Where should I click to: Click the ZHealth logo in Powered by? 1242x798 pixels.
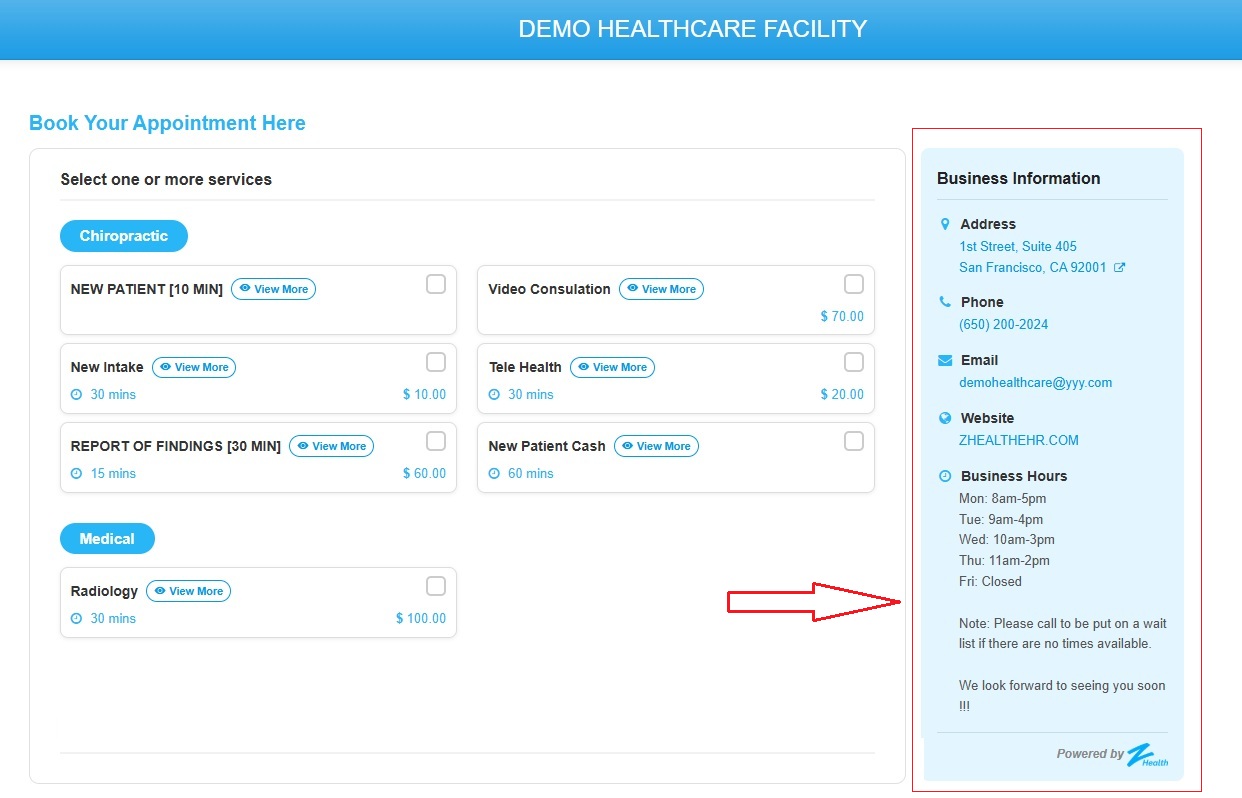click(x=1148, y=755)
